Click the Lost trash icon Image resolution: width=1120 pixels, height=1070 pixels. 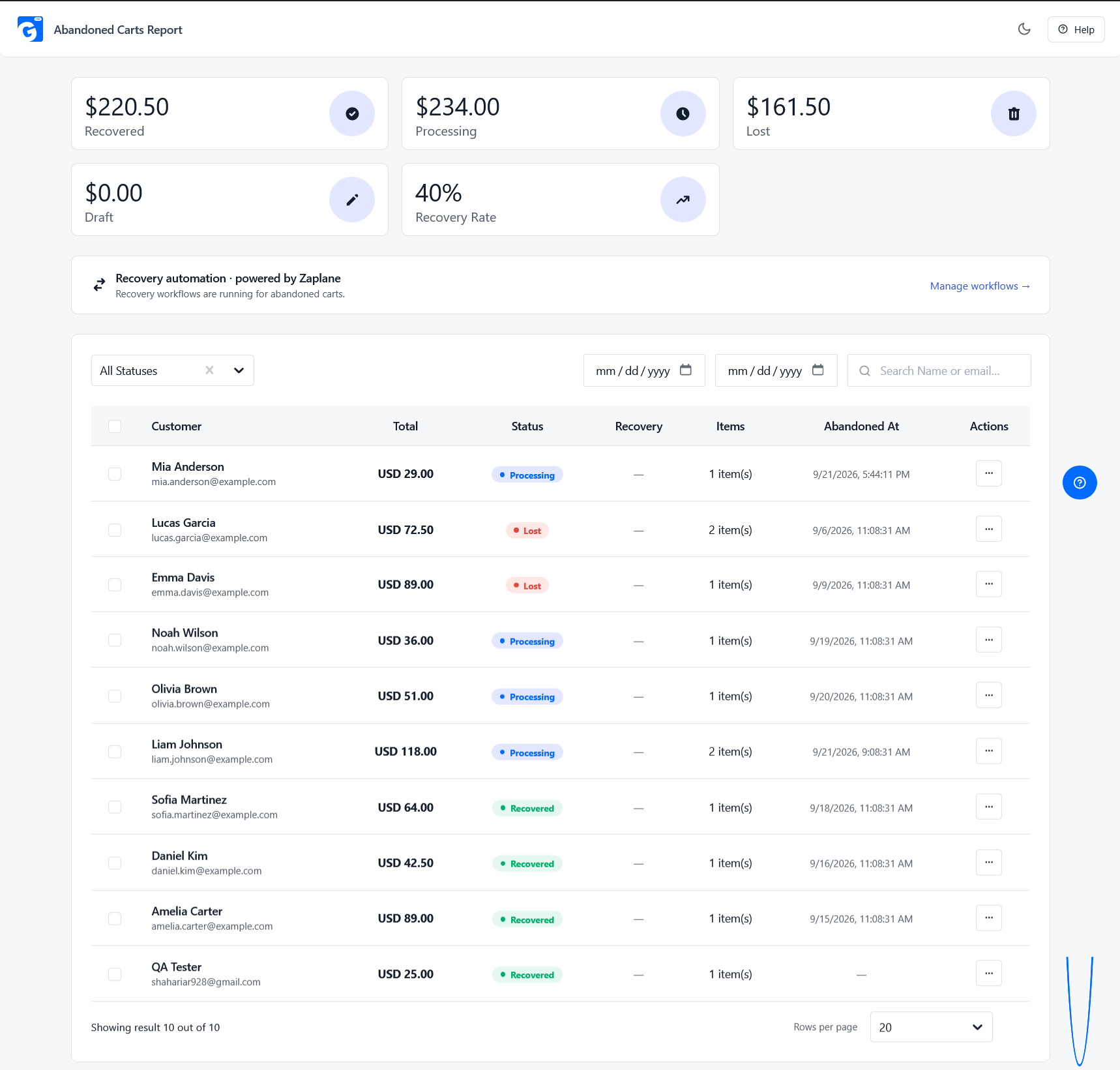pyautogui.click(x=1014, y=113)
